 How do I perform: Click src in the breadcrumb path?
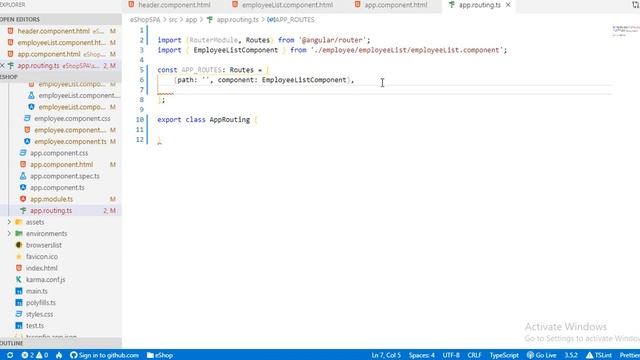tap(173, 20)
